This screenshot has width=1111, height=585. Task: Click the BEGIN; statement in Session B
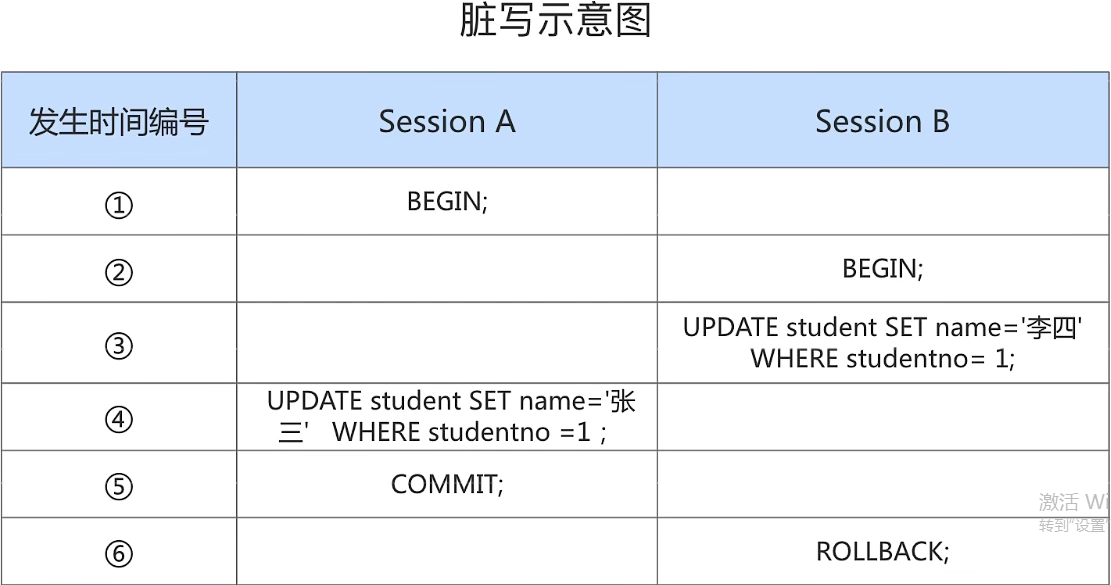coord(883,269)
